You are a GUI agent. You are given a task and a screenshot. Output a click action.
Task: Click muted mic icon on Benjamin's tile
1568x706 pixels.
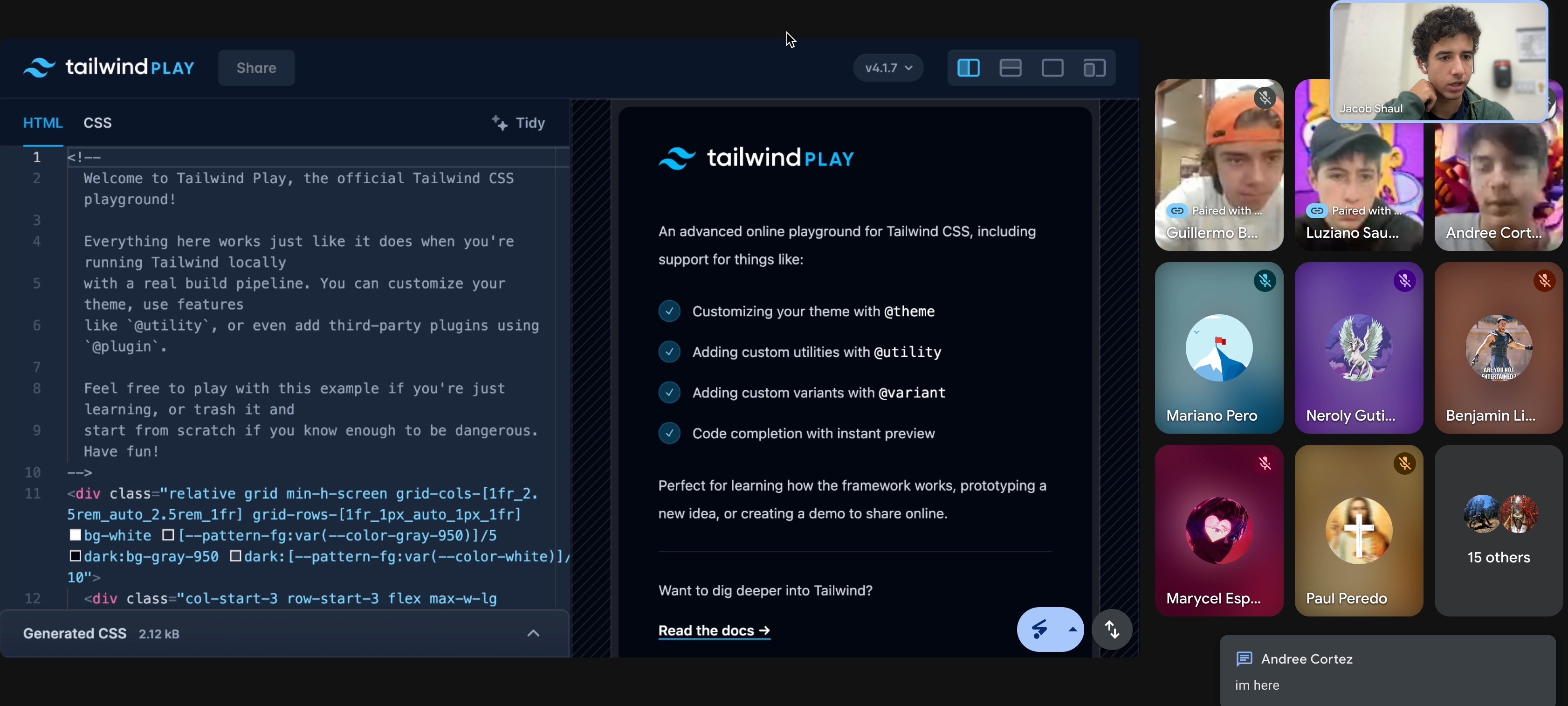(x=1544, y=280)
